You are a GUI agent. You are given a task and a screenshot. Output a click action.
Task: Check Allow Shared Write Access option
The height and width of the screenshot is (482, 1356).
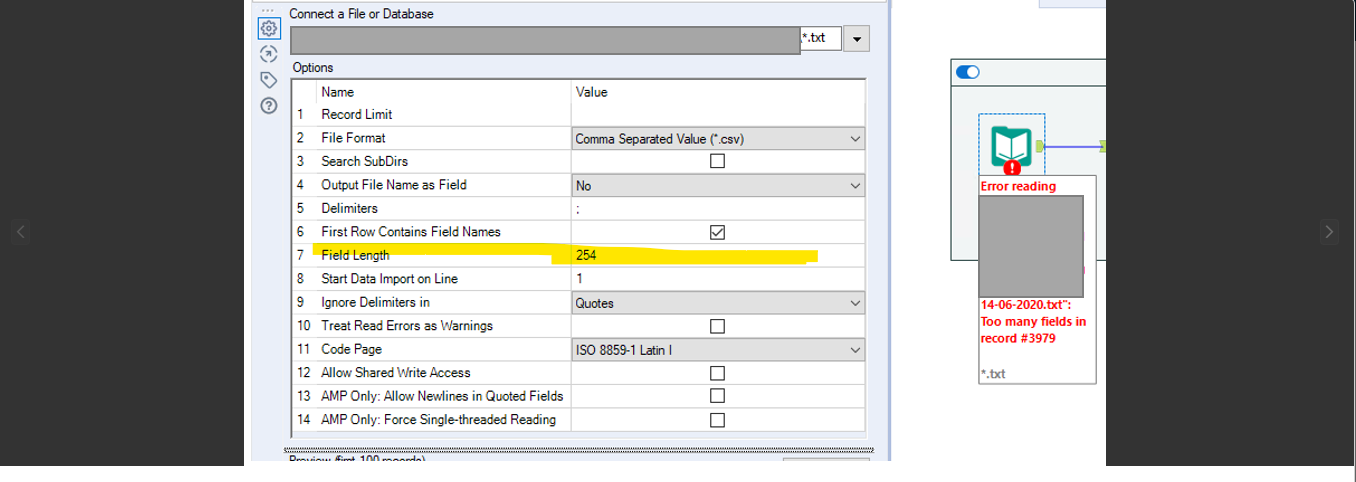pyautogui.click(x=717, y=373)
